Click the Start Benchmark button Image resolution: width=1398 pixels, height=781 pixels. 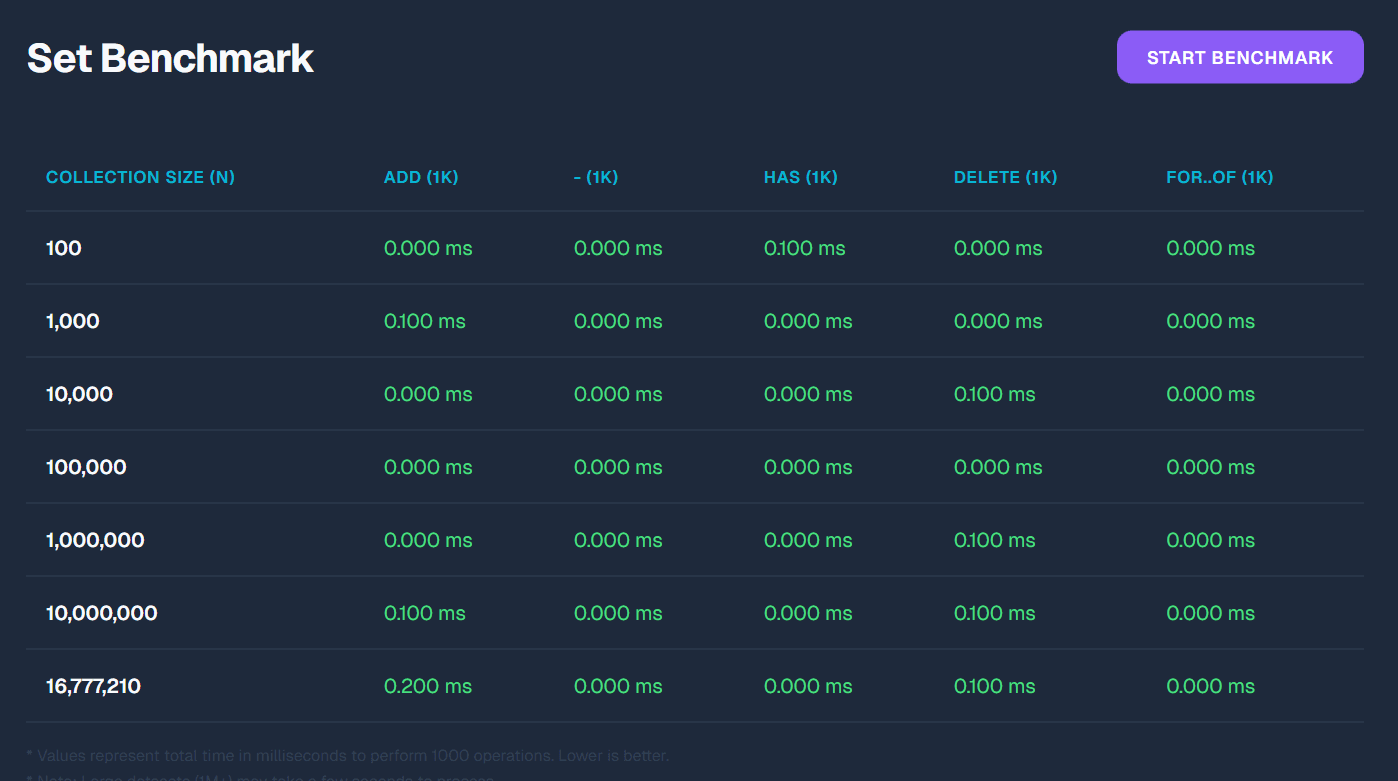[1239, 57]
